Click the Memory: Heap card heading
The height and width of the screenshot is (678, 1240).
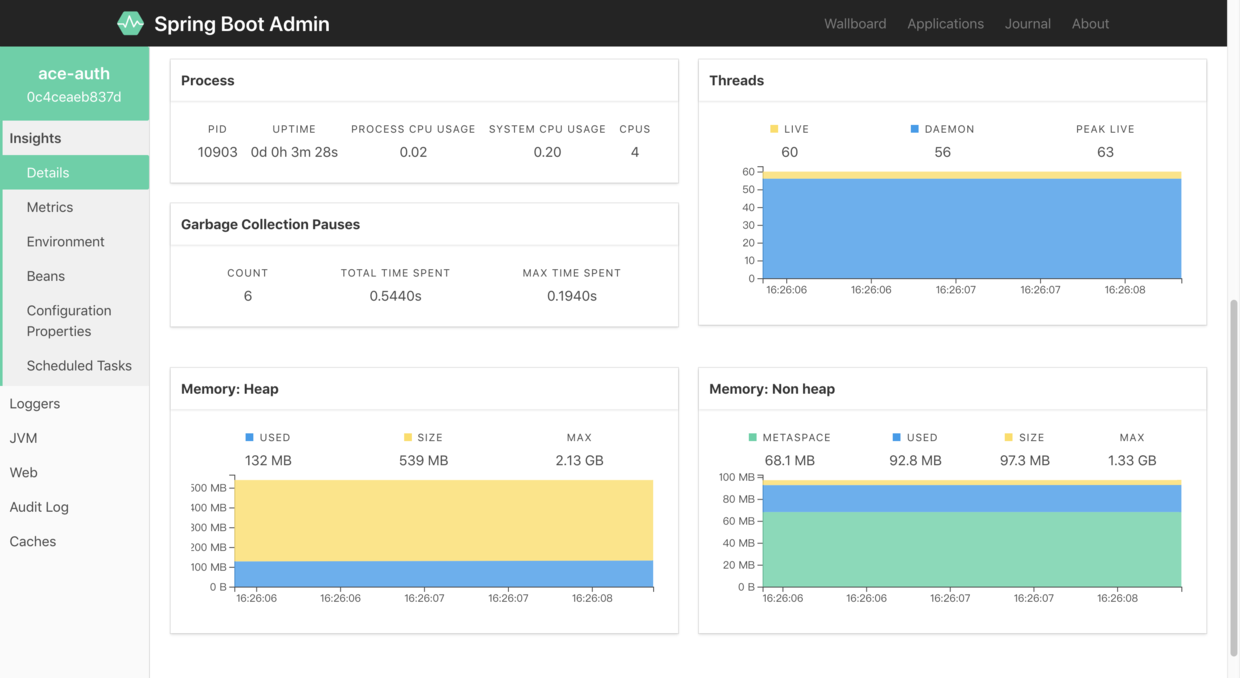pos(230,388)
